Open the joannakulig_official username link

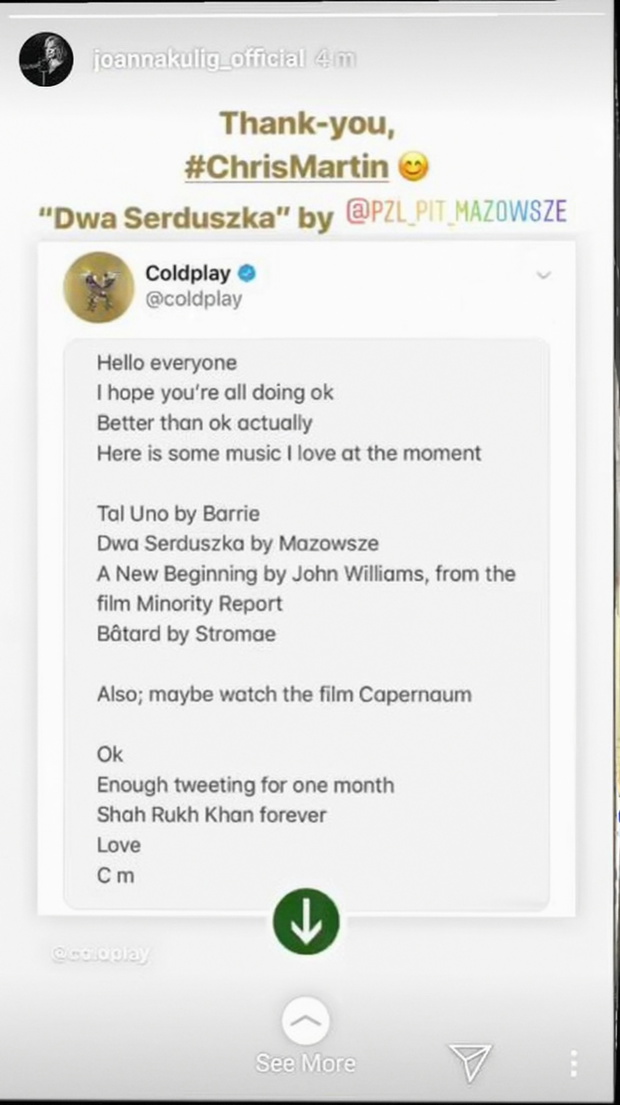pos(198,59)
